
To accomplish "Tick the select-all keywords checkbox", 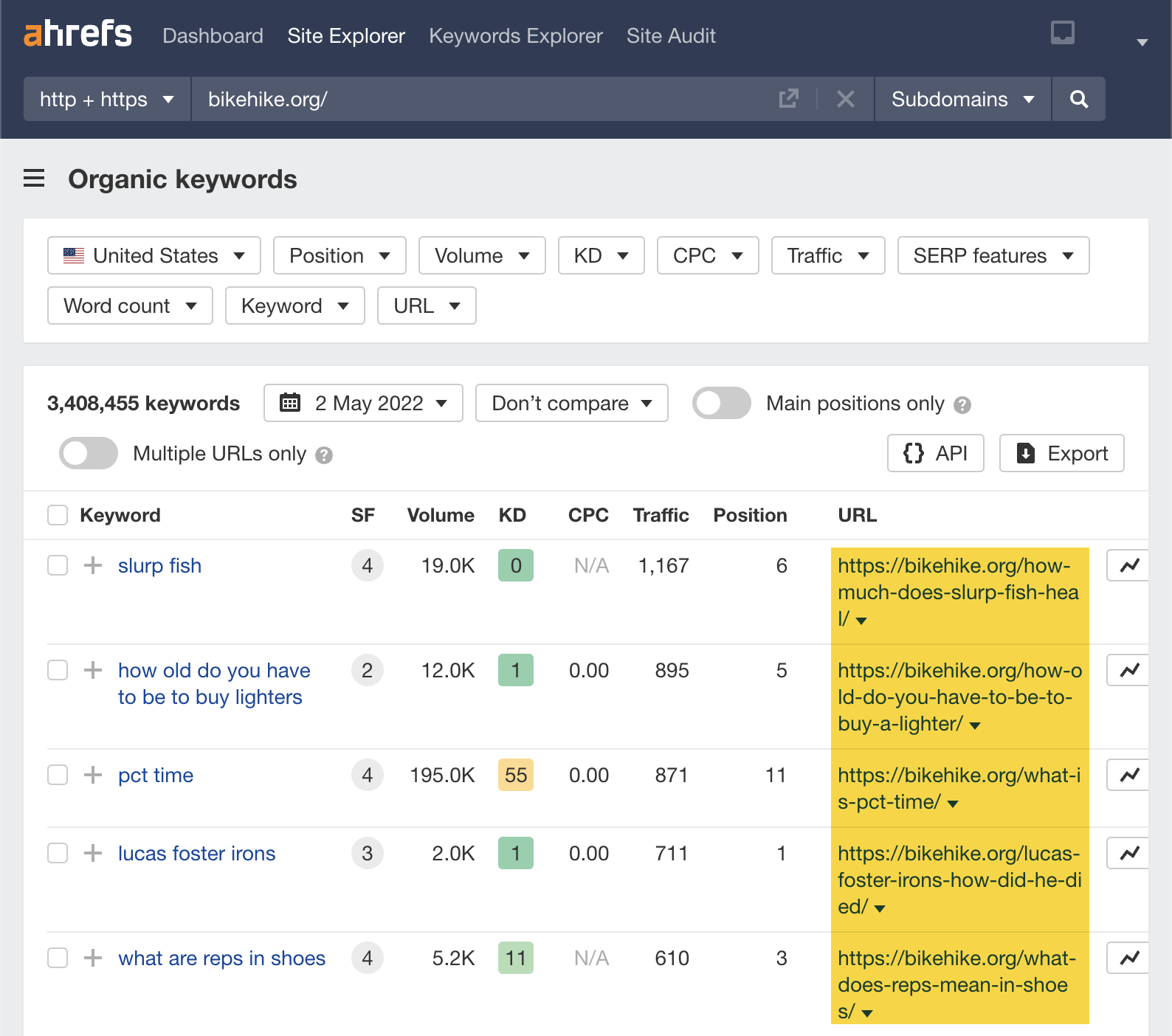I will [x=58, y=515].
